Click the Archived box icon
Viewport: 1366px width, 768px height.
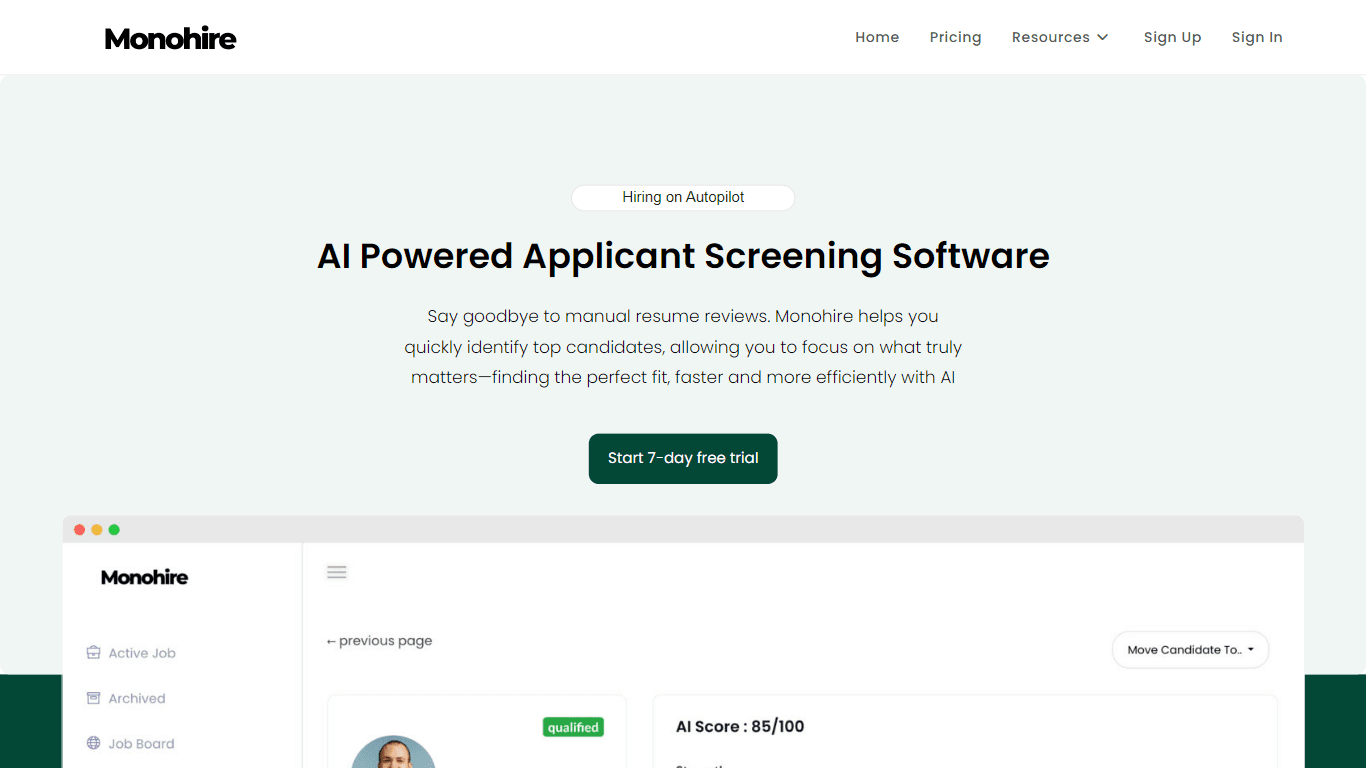(x=93, y=698)
